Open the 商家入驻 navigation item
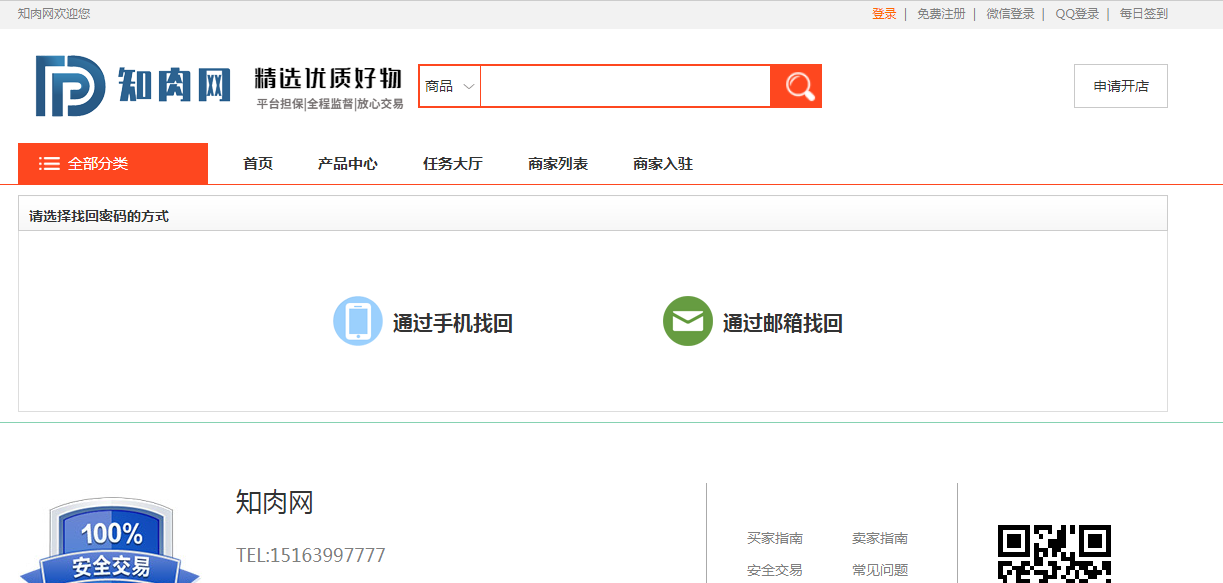The image size is (1223, 583). pos(663,164)
